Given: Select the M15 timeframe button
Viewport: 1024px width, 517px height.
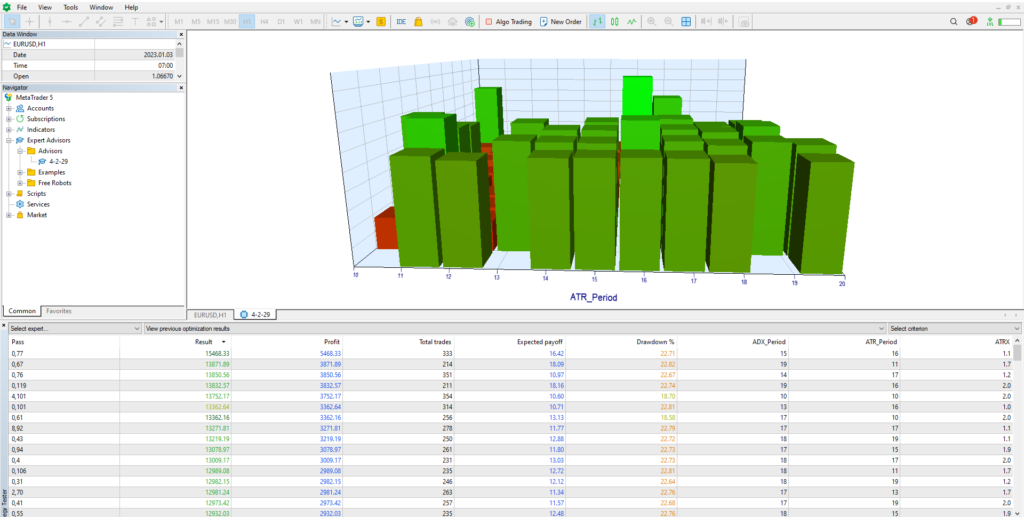Looking at the screenshot, I should coord(213,21).
